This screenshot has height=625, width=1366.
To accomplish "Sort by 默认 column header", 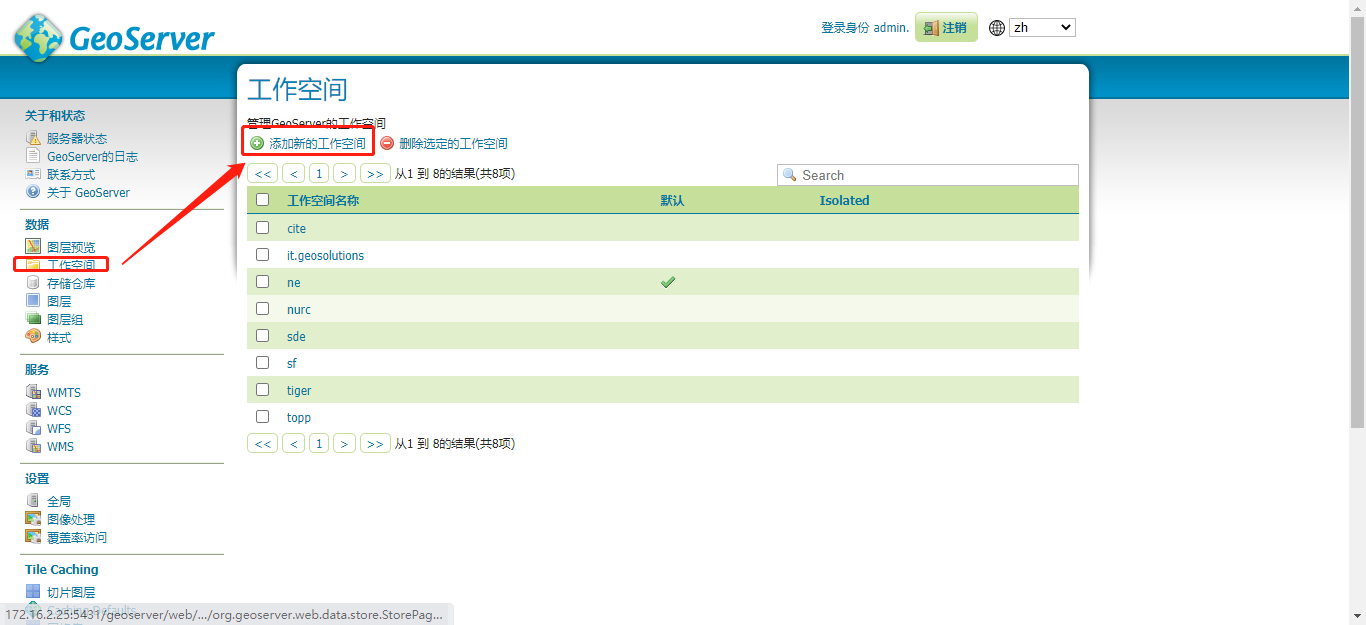I will click(672, 201).
